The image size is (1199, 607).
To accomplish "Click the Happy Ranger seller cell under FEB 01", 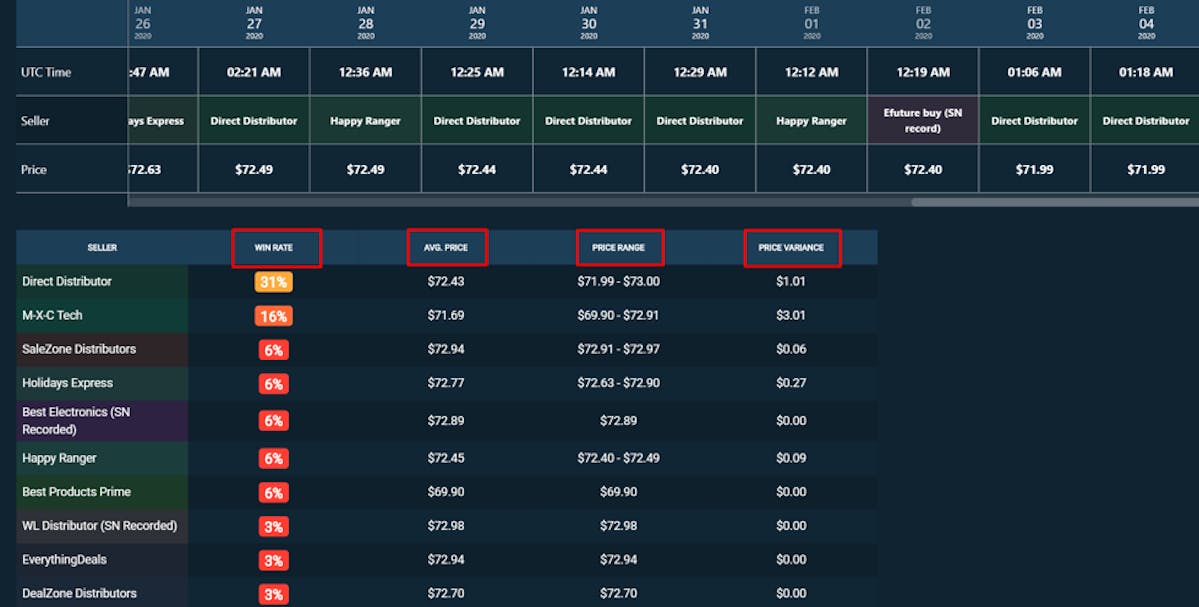I will (811, 121).
